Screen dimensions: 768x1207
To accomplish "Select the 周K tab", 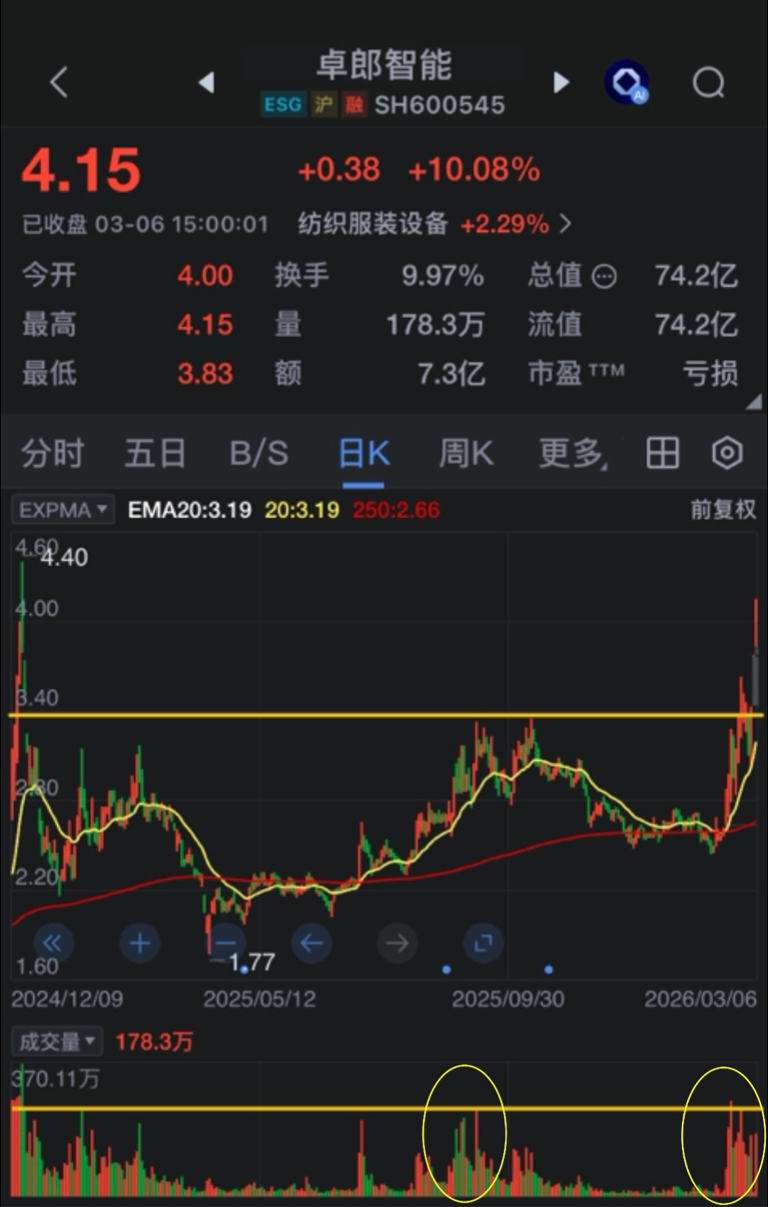I will [x=467, y=453].
